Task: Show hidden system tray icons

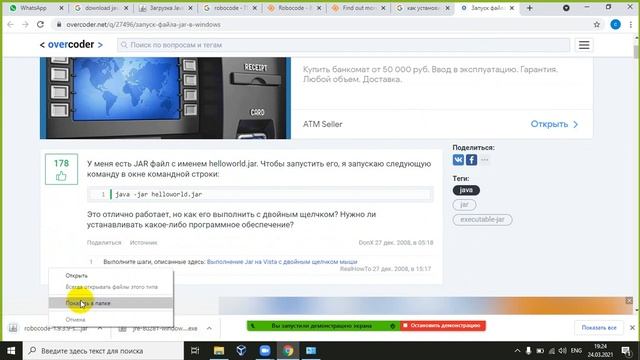Action: [517, 351]
